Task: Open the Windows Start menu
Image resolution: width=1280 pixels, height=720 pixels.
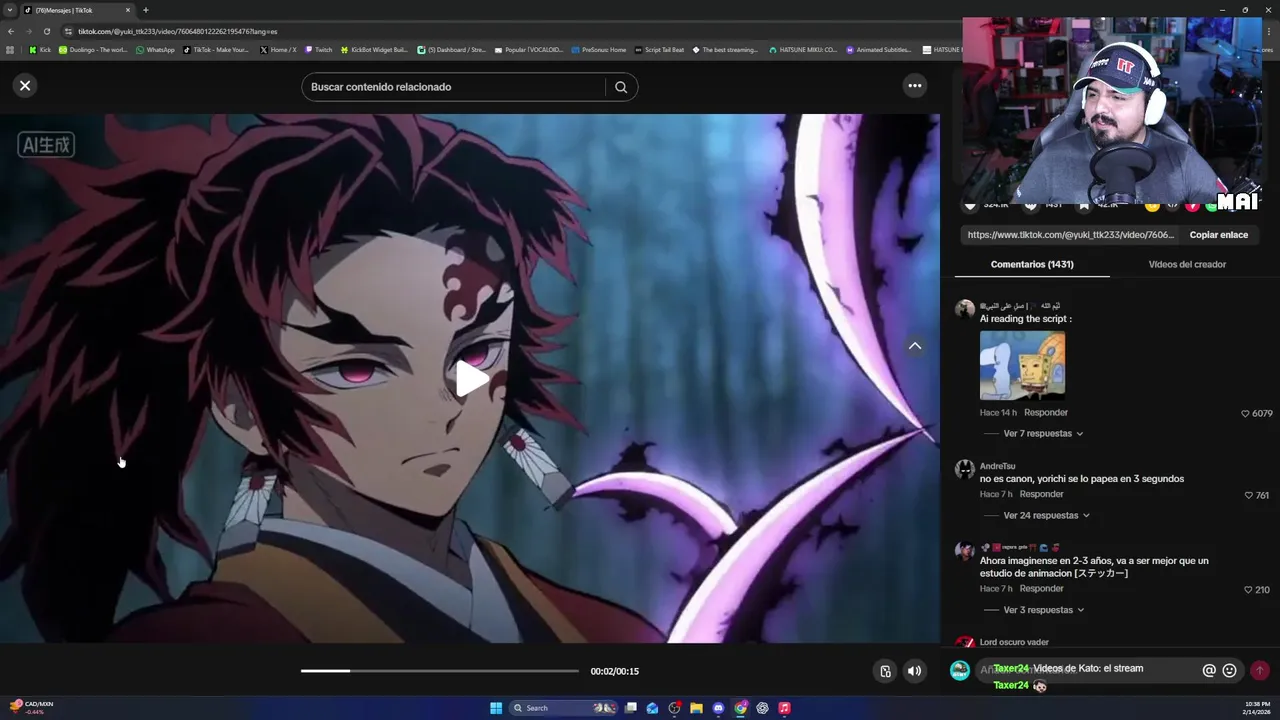Action: (x=496, y=708)
